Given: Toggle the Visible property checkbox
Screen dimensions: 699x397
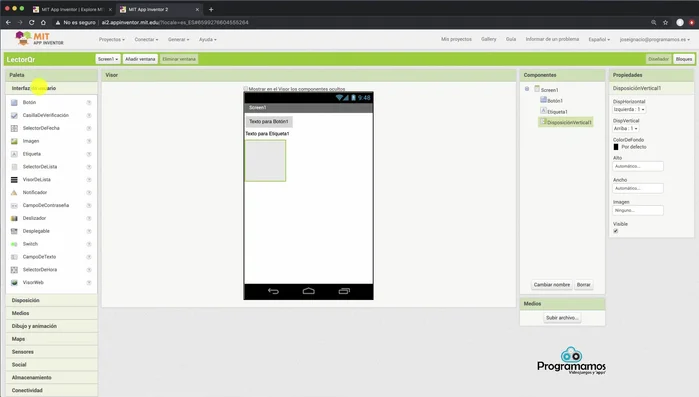Looking at the screenshot, I should point(616,231).
